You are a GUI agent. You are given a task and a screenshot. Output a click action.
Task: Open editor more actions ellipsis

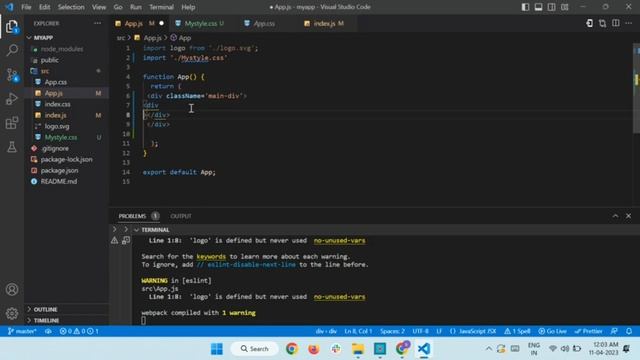point(629,23)
